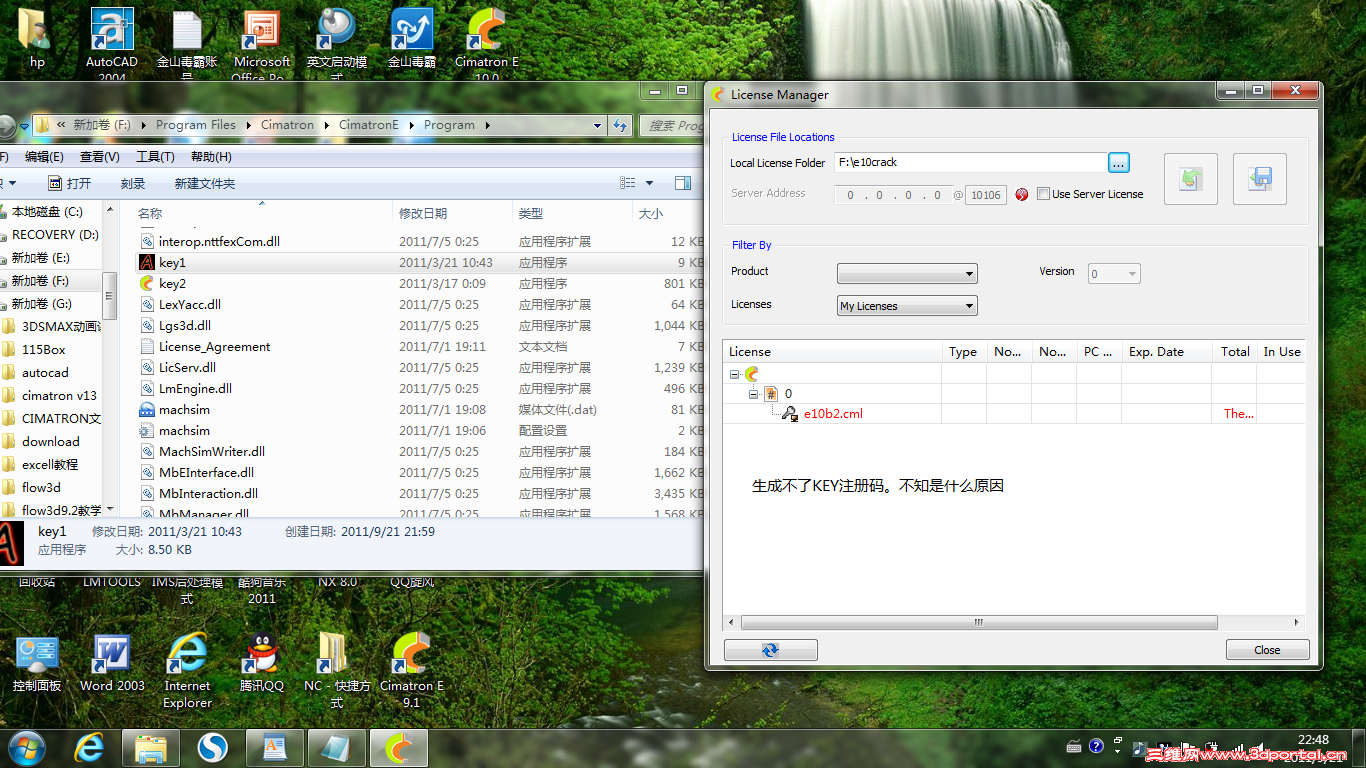The width and height of the screenshot is (1366, 768).
Task: Open the Licenses filter dropdown
Action: [x=907, y=306]
